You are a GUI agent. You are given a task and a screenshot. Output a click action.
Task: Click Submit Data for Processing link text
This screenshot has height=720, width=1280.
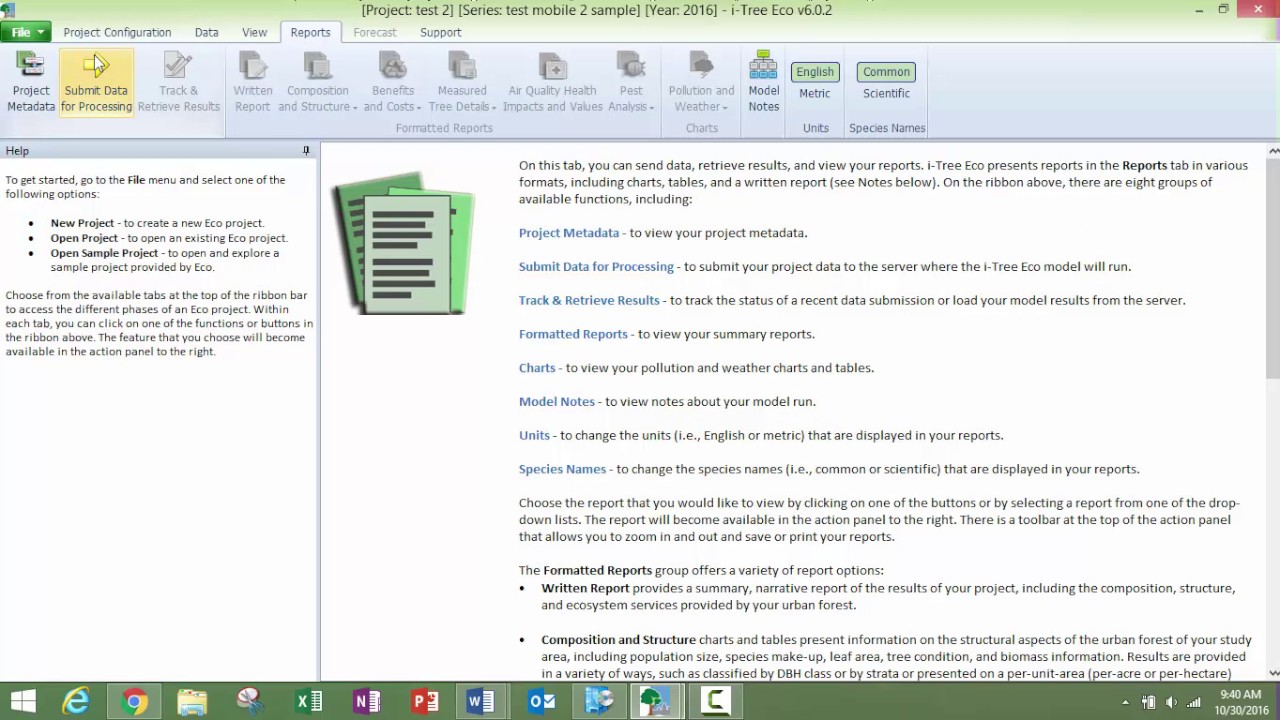click(x=596, y=267)
